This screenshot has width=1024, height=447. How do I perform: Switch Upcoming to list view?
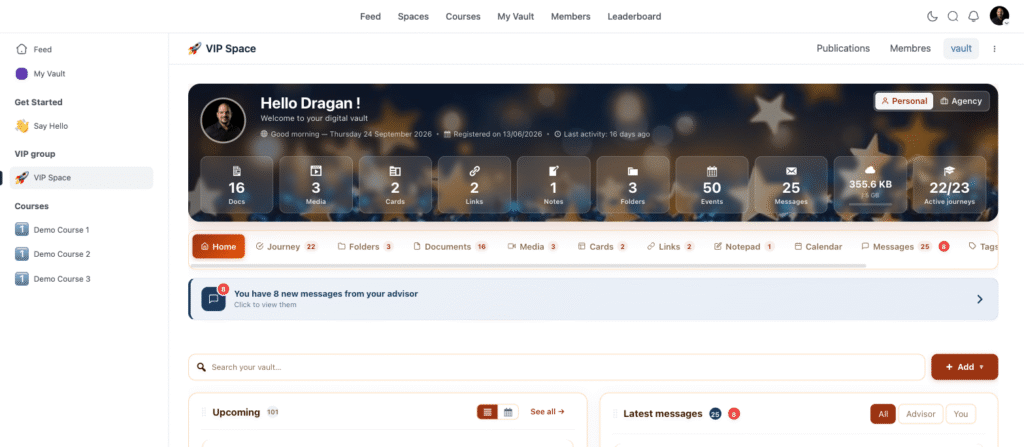point(487,412)
